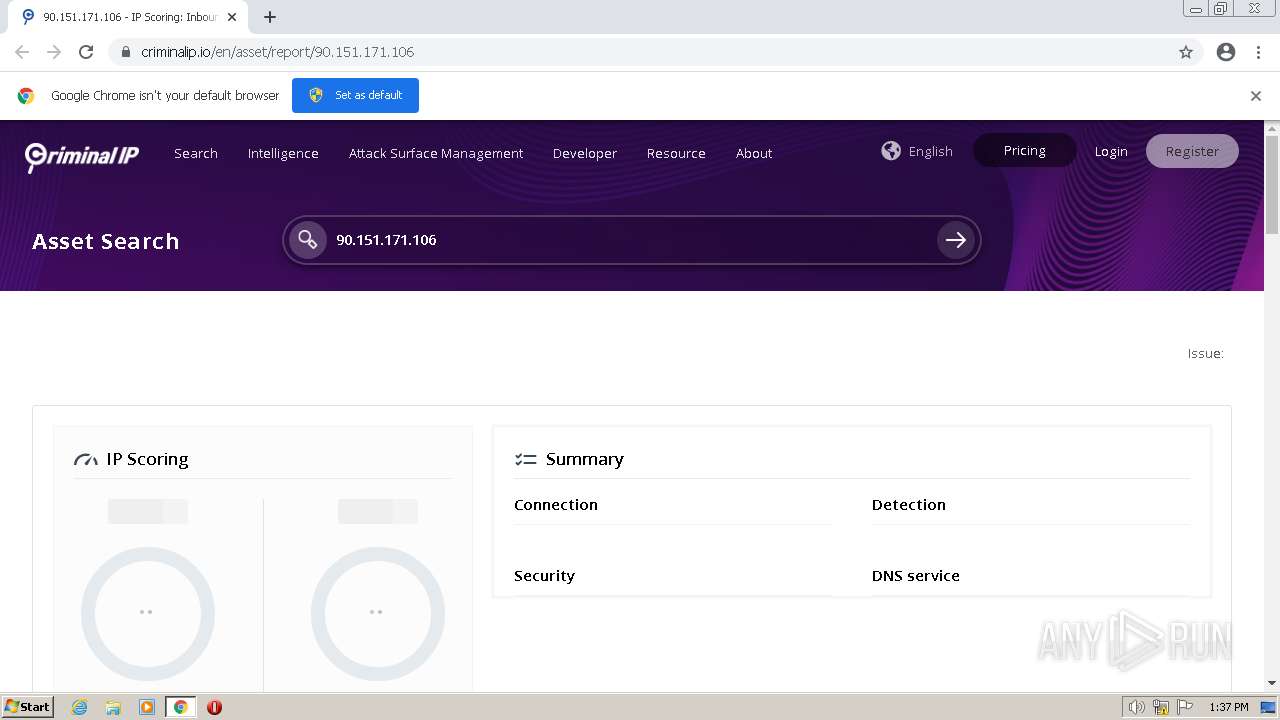This screenshot has width=1280, height=720.
Task: Click the taskbar clock showing 1:37 PM
Action: [1229, 707]
